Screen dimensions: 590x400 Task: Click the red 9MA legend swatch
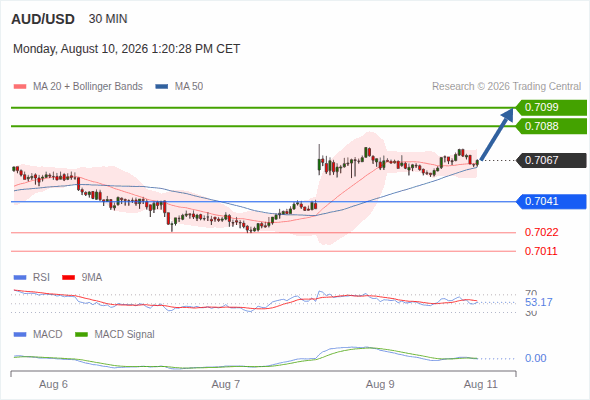[68, 278]
